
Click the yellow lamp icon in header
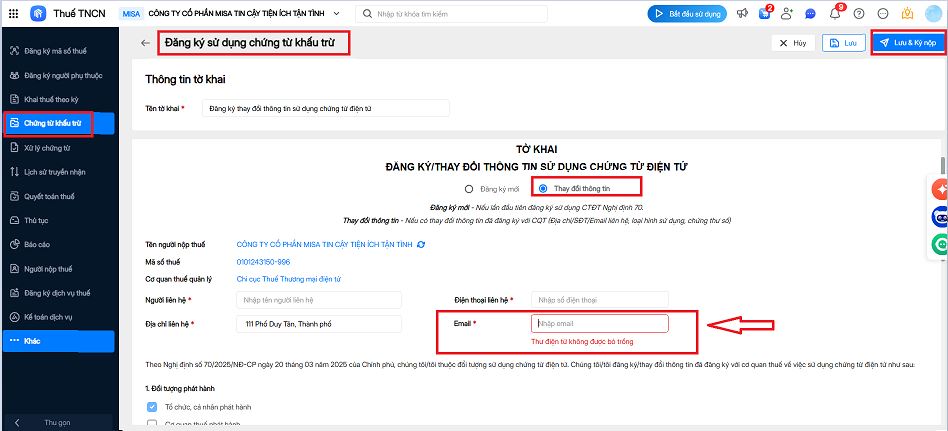(x=907, y=14)
